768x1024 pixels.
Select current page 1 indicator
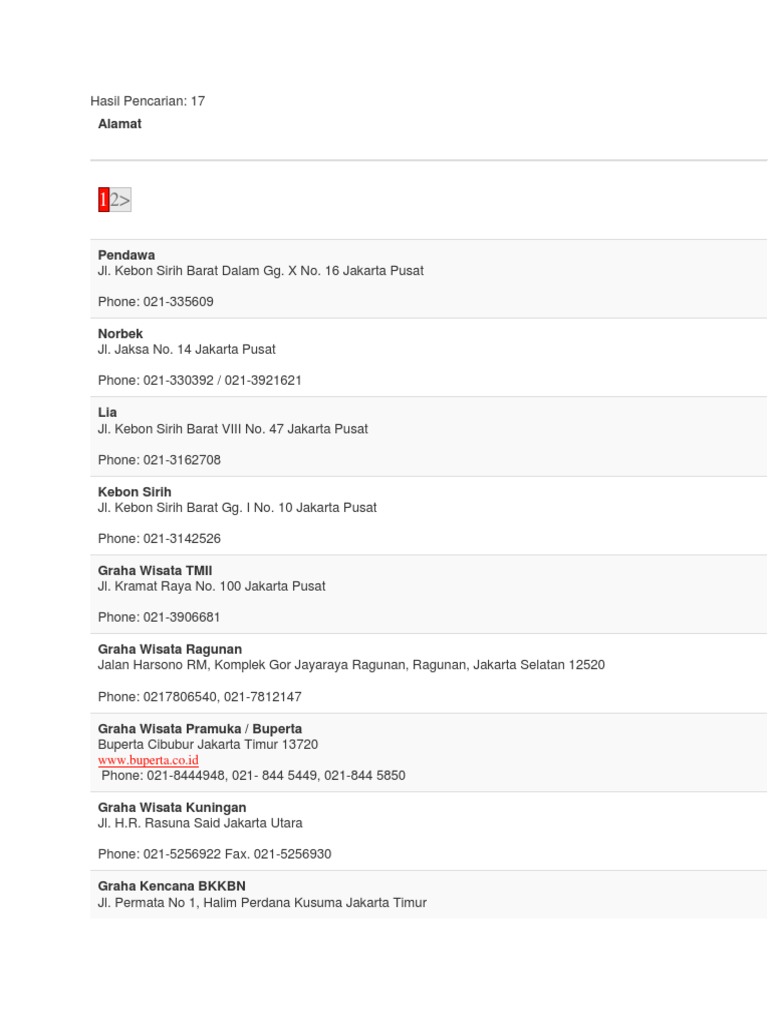coord(103,200)
